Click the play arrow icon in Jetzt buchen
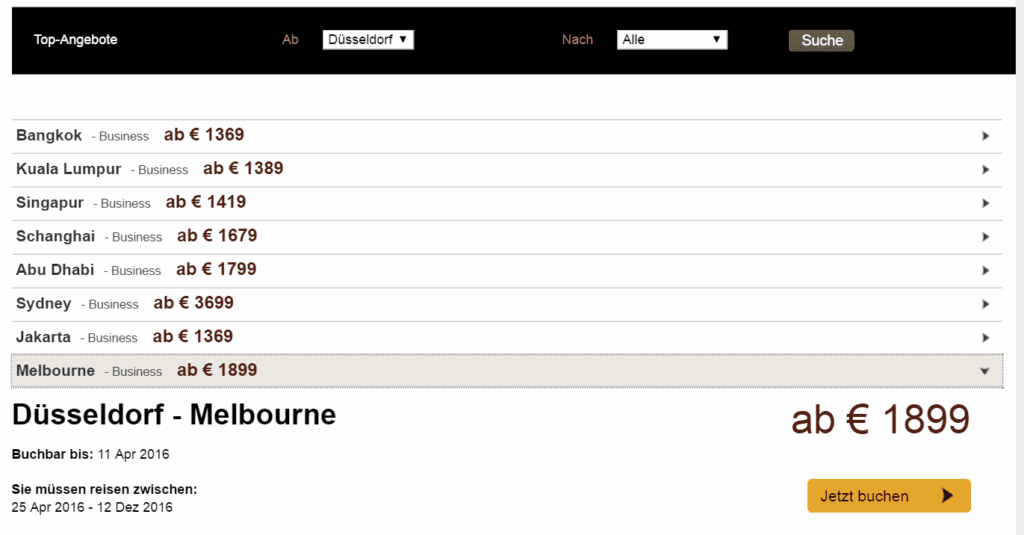This screenshot has height=535, width=1024. click(947, 496)
